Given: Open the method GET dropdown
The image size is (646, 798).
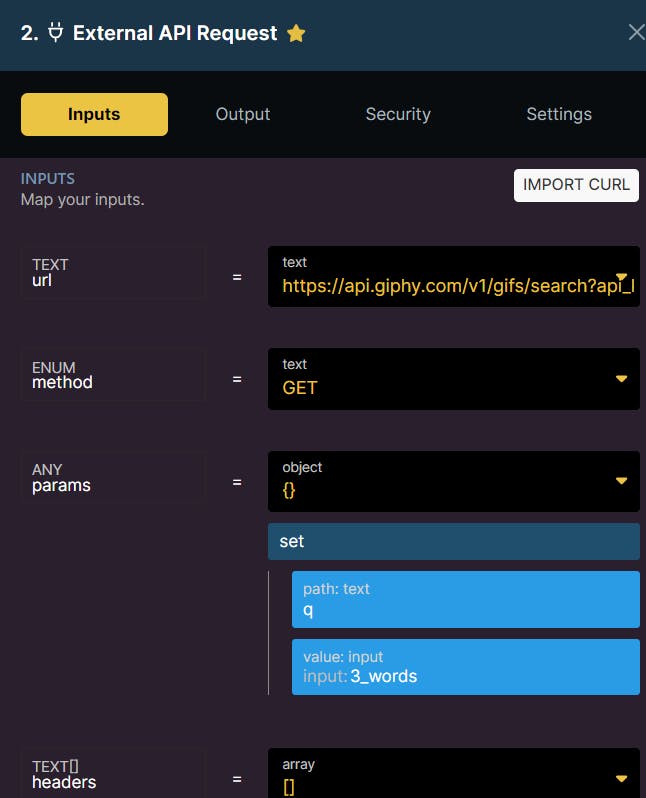Looking at the screenshot, I should tap(621, 379).
